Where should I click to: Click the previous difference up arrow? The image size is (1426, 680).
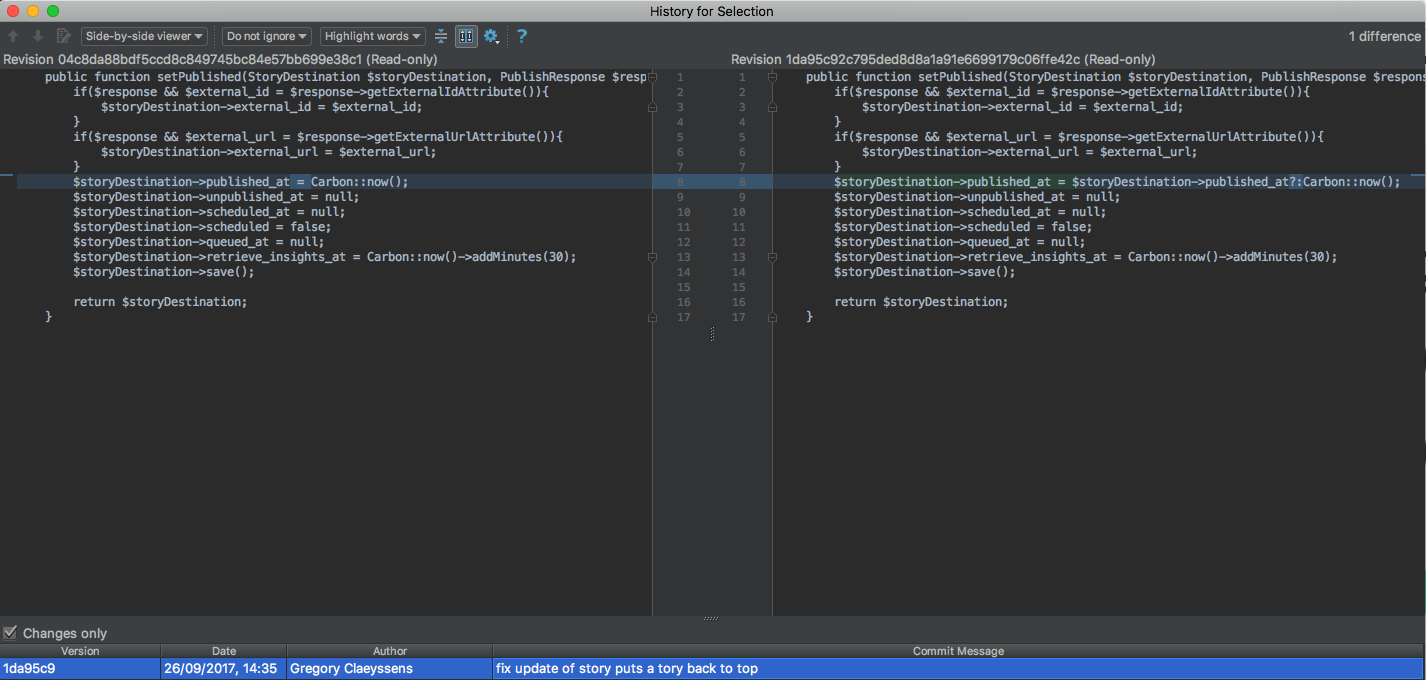[13, 36]
